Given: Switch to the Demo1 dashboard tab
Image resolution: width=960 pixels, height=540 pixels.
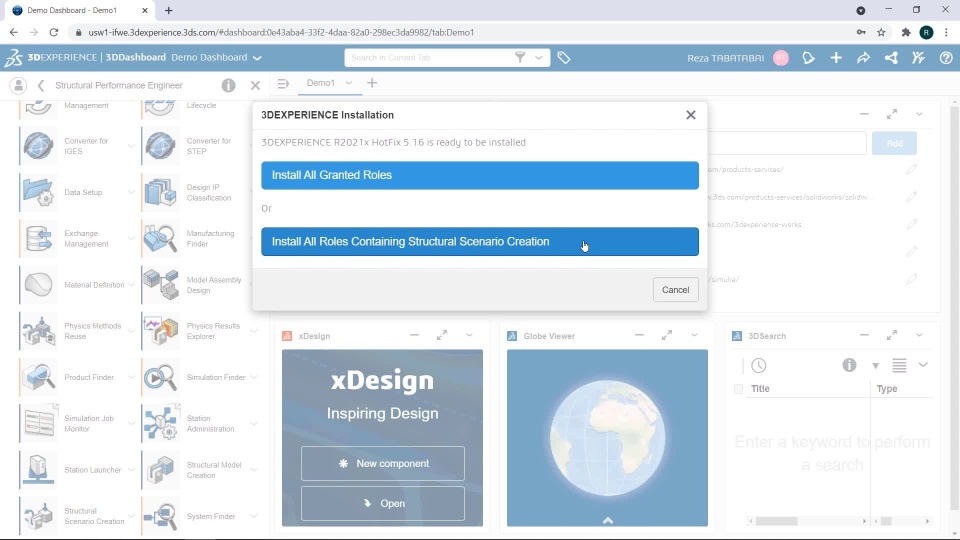Looking at the screenshot, I should tap(321, 83).
